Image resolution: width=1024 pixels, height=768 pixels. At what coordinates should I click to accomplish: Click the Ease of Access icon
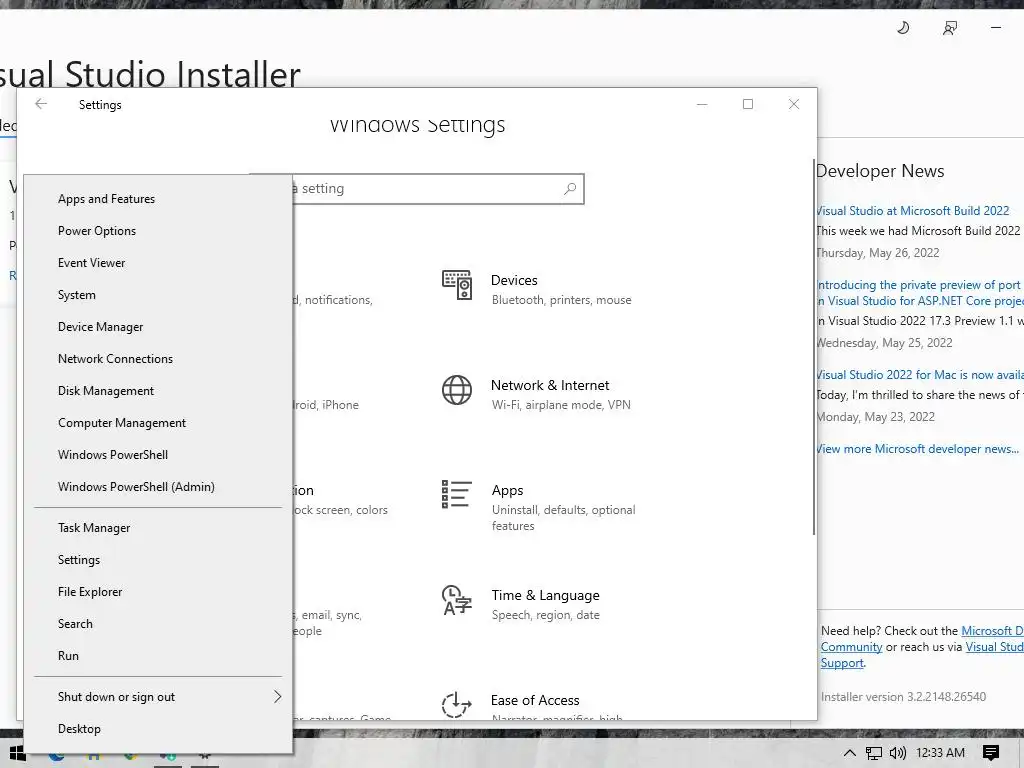[456, 705]
